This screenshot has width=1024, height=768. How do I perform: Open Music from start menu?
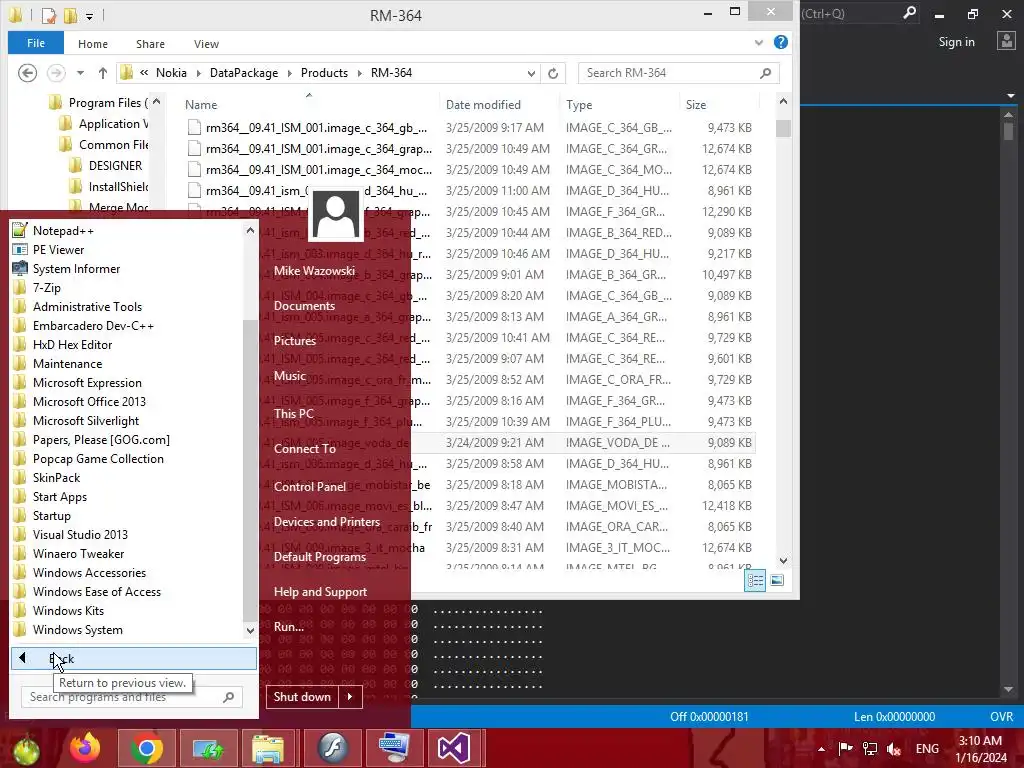click(290, 376)
